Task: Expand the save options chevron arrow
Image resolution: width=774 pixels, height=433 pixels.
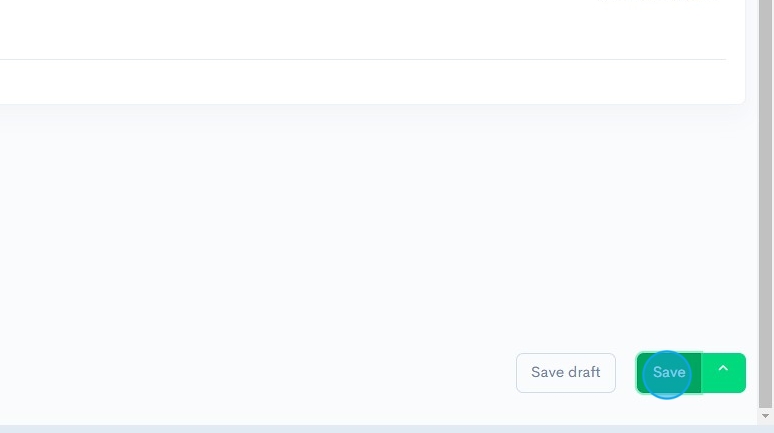Action: [x=724, y=372]
